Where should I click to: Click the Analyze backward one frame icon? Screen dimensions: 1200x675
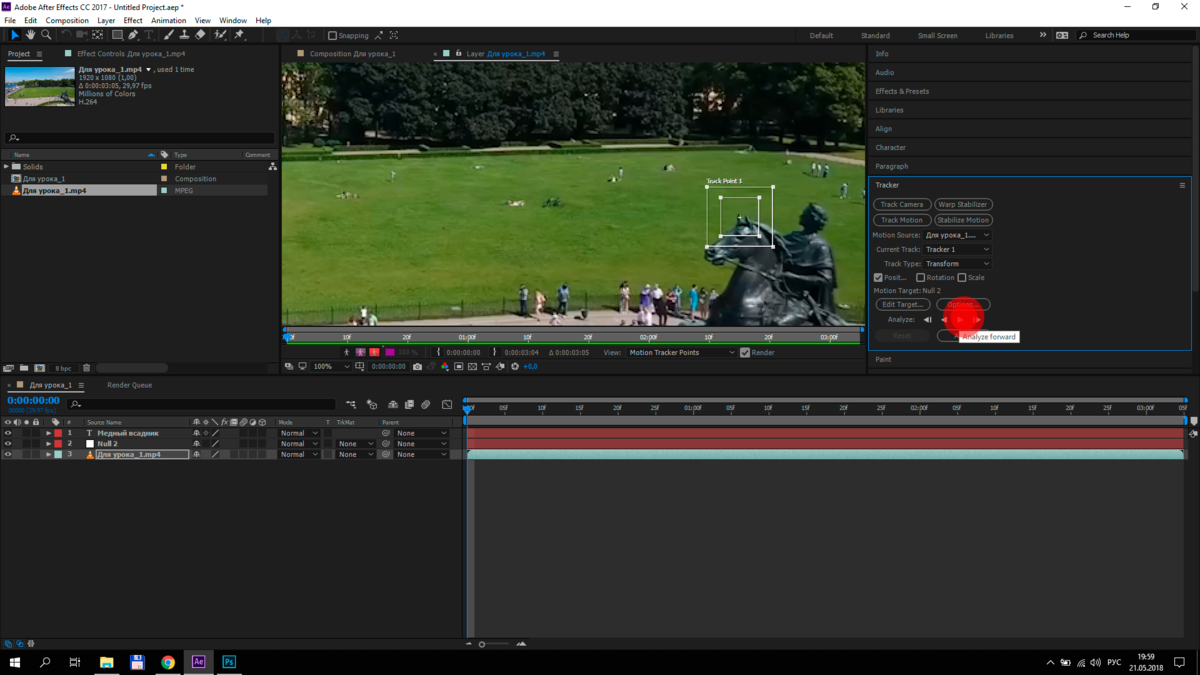(x=927, y=320)
